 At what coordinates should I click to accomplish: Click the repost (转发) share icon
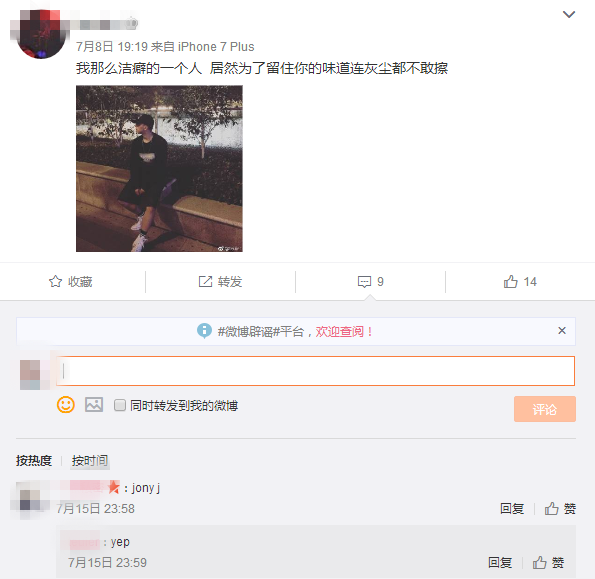(x=205, y=282)
